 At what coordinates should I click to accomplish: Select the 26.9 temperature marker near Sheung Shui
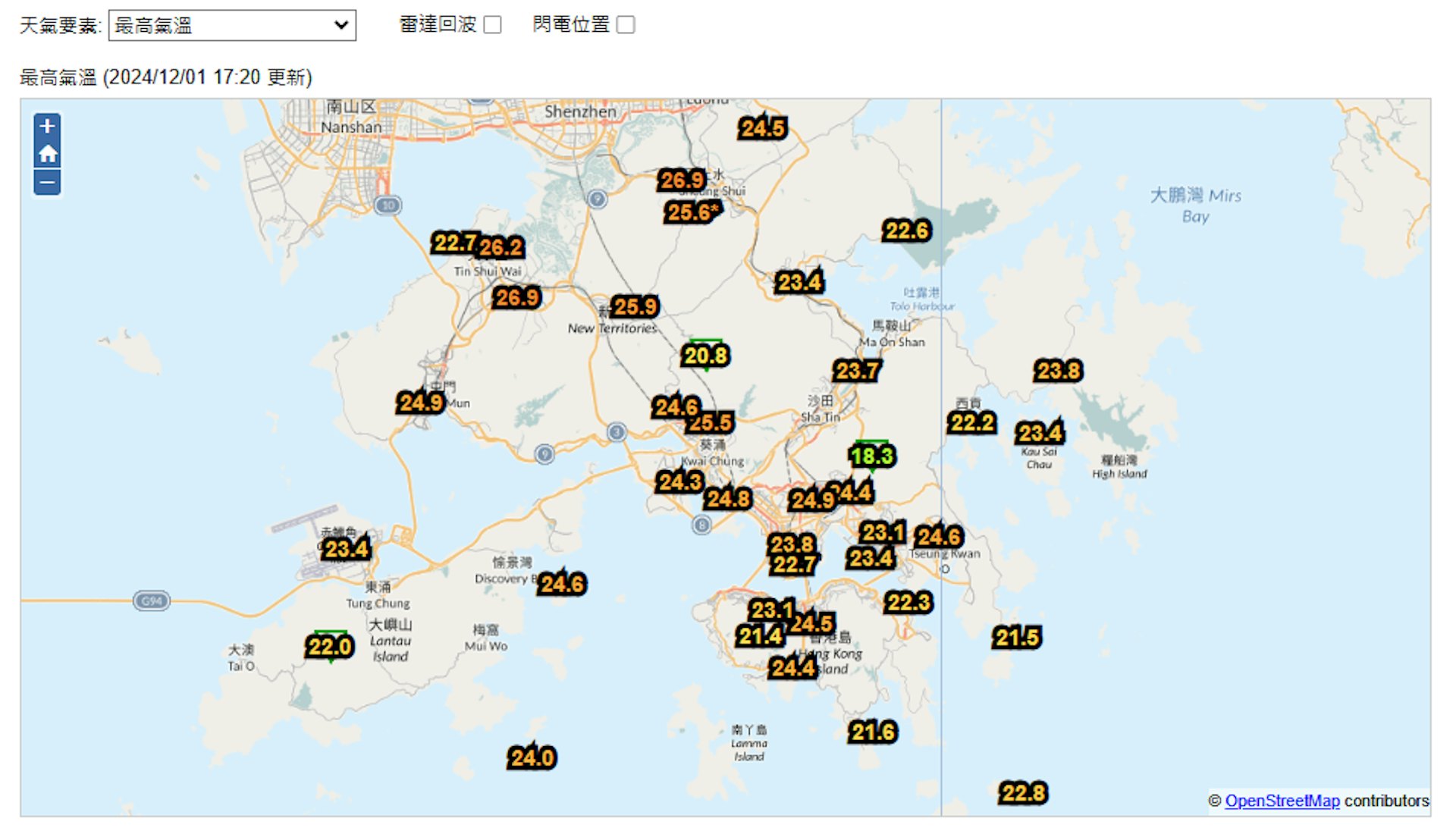683,180
